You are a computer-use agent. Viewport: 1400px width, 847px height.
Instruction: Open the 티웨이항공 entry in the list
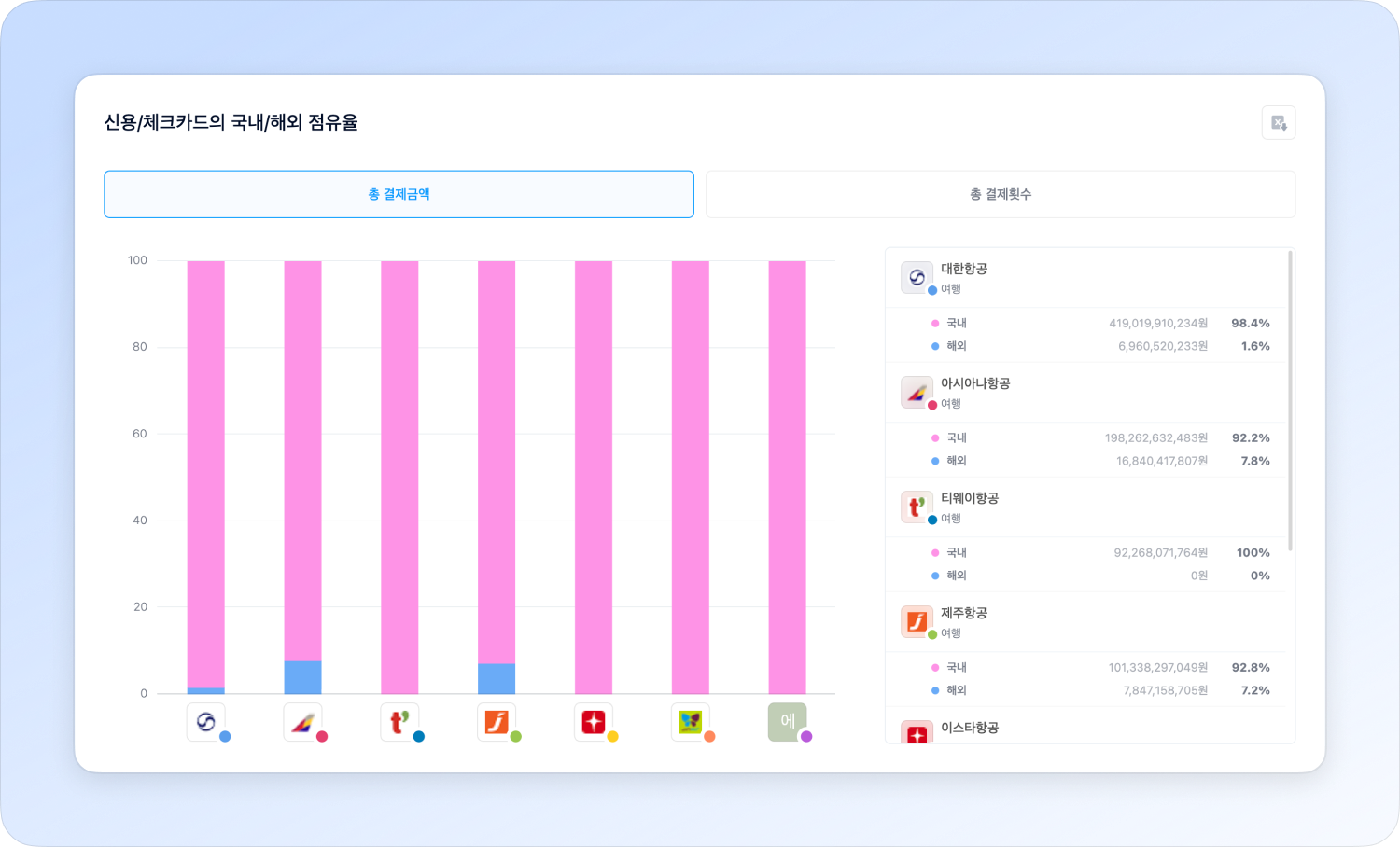969,498
